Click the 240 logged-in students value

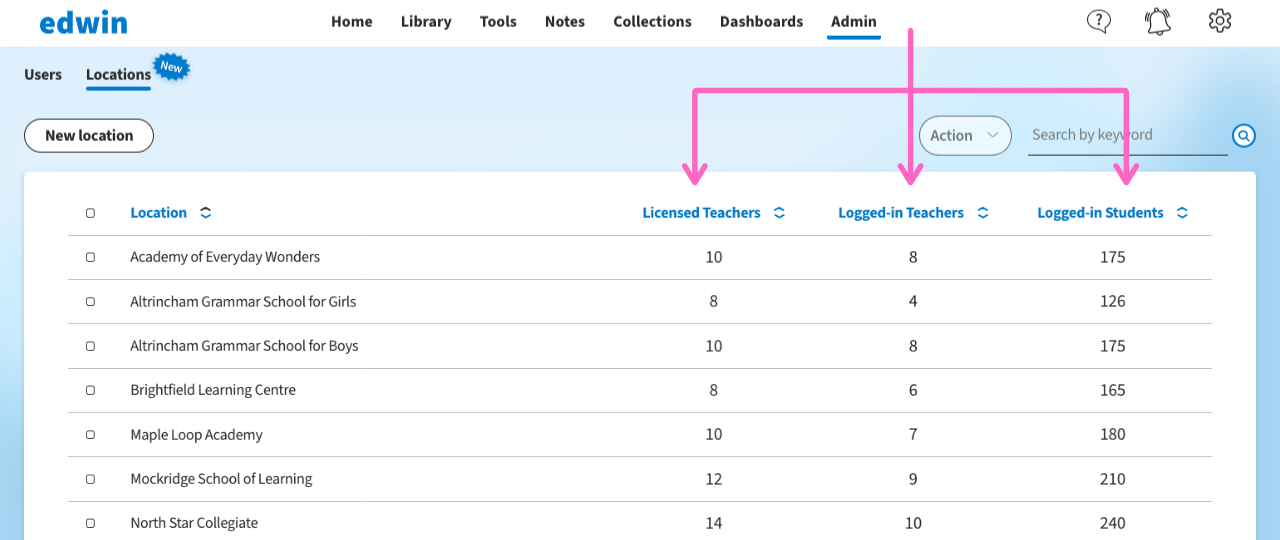click(x=1112, y=523)
